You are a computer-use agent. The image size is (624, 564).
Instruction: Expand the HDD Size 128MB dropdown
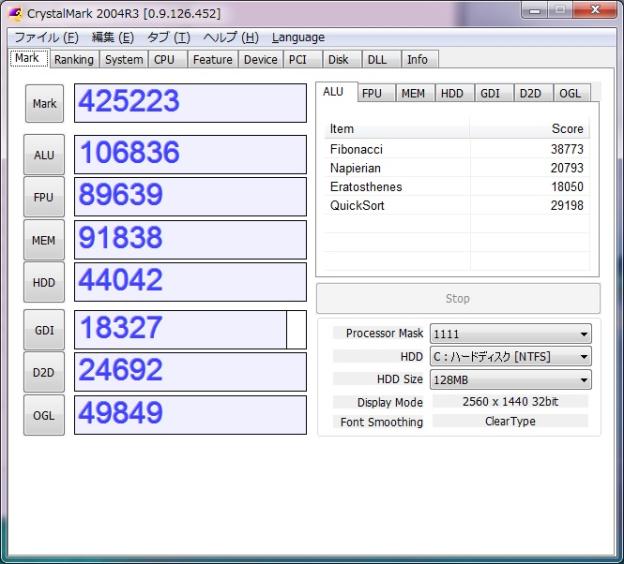click(x=510, y=380)
